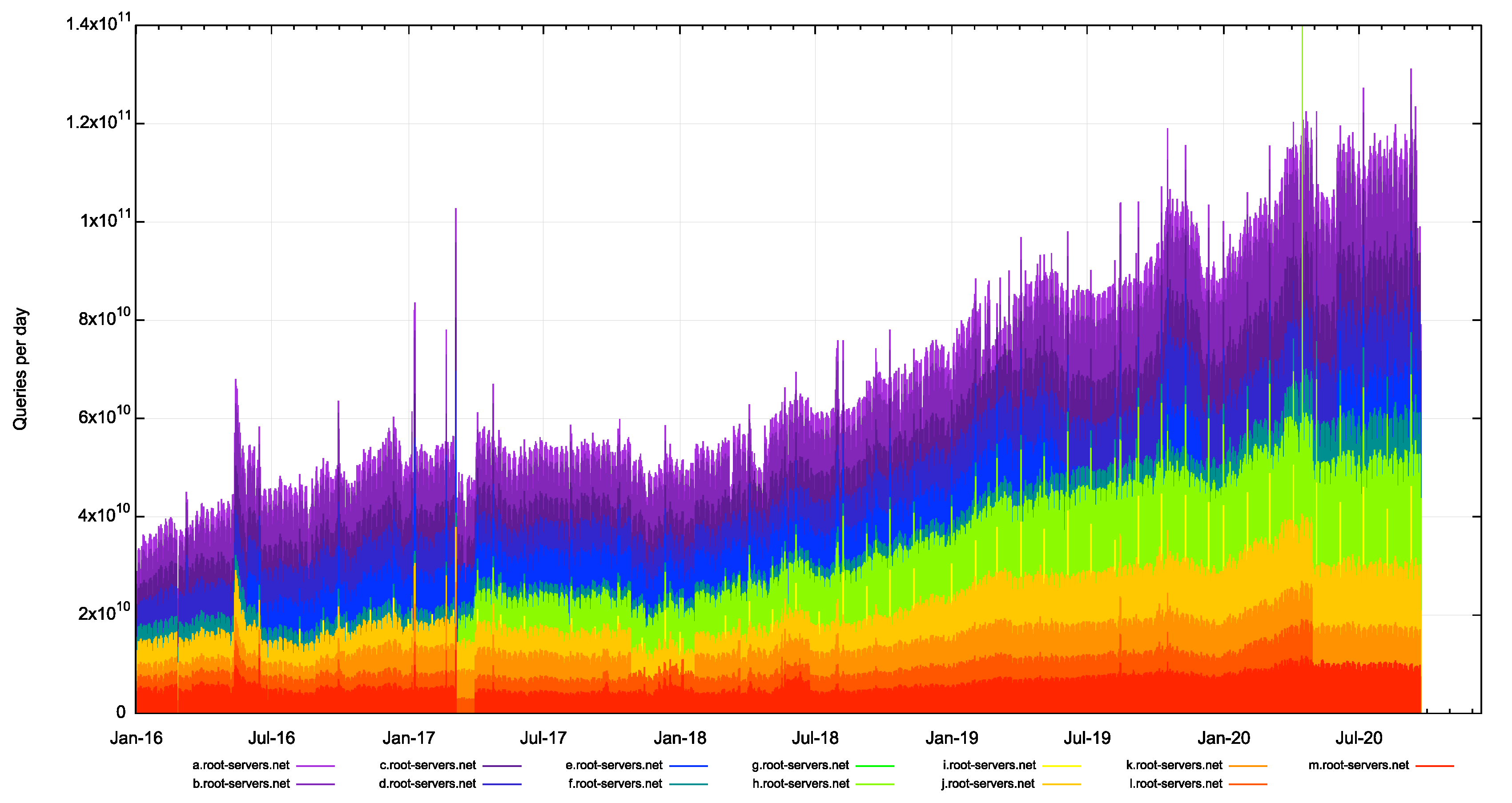The height and width of the screenshot is (803, 1512).
Task: Click the Jan-19 x-axis label
Action: pos(952,738)
